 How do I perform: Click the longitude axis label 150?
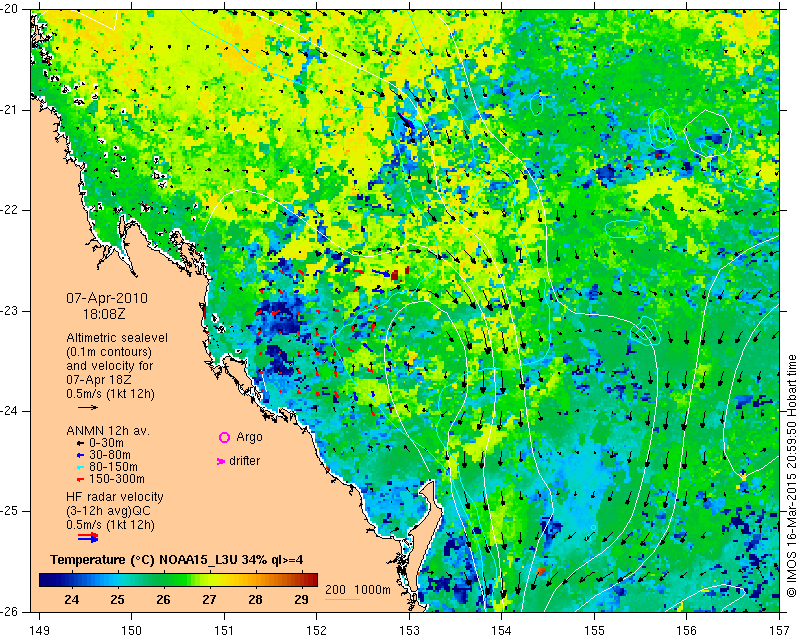[x=132, y=630]
